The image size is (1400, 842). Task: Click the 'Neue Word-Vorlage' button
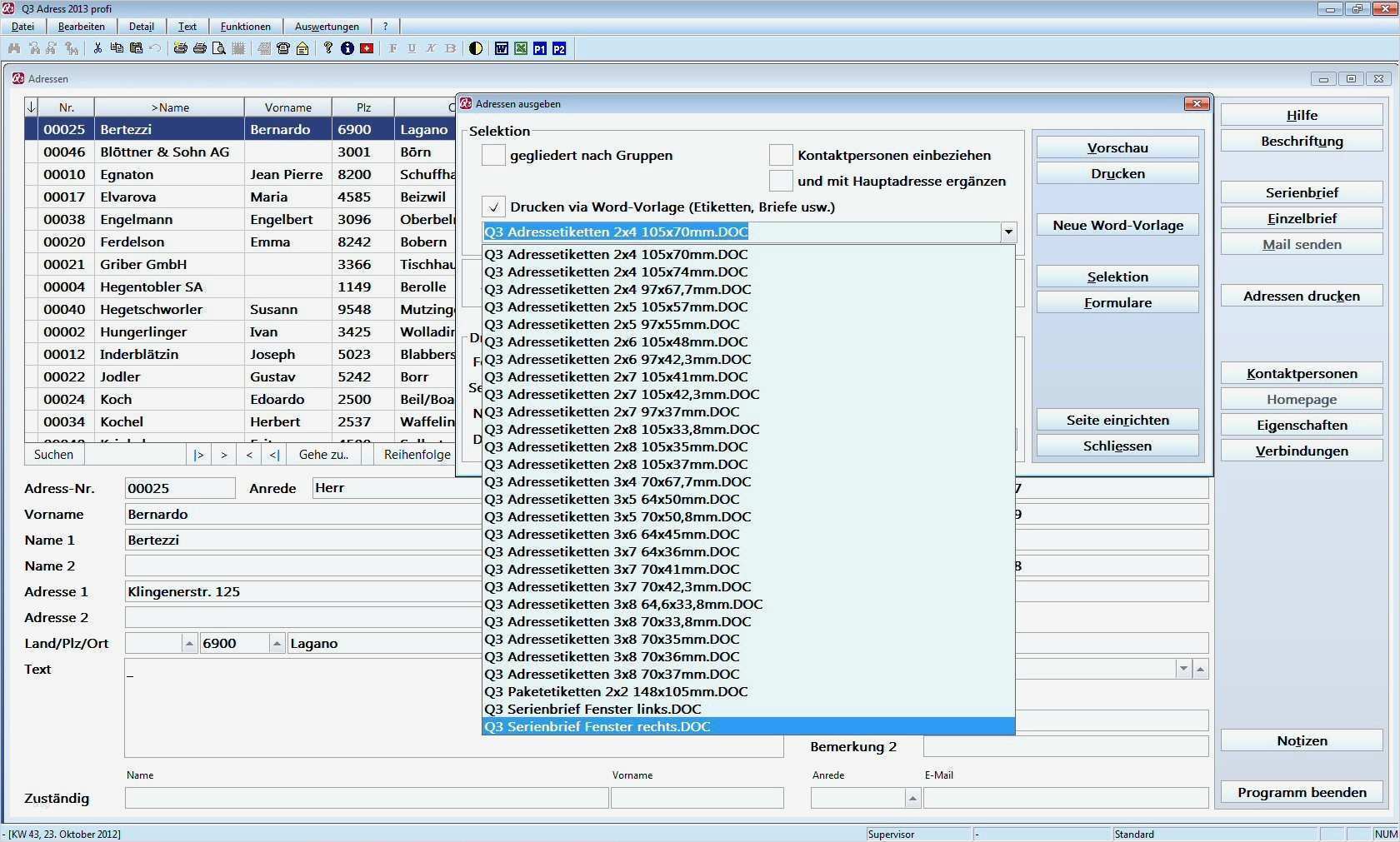(1117, 225)
